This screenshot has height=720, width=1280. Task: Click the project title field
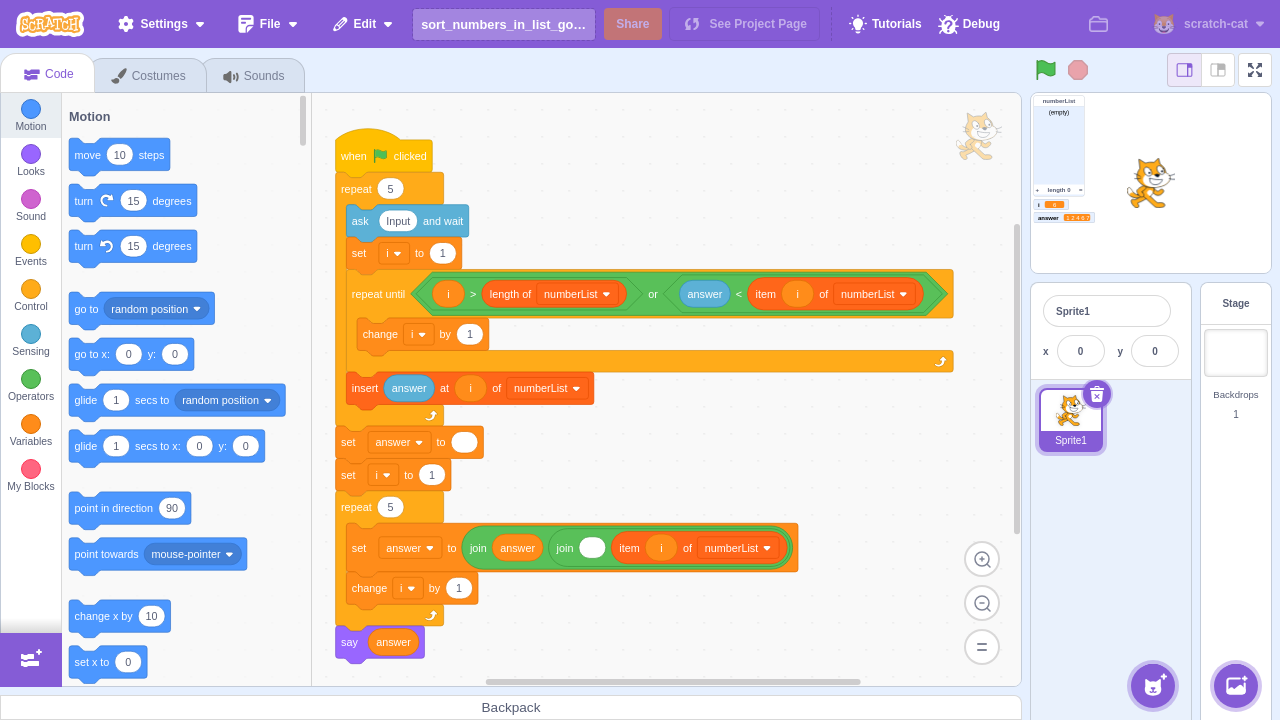coord(504,24)
